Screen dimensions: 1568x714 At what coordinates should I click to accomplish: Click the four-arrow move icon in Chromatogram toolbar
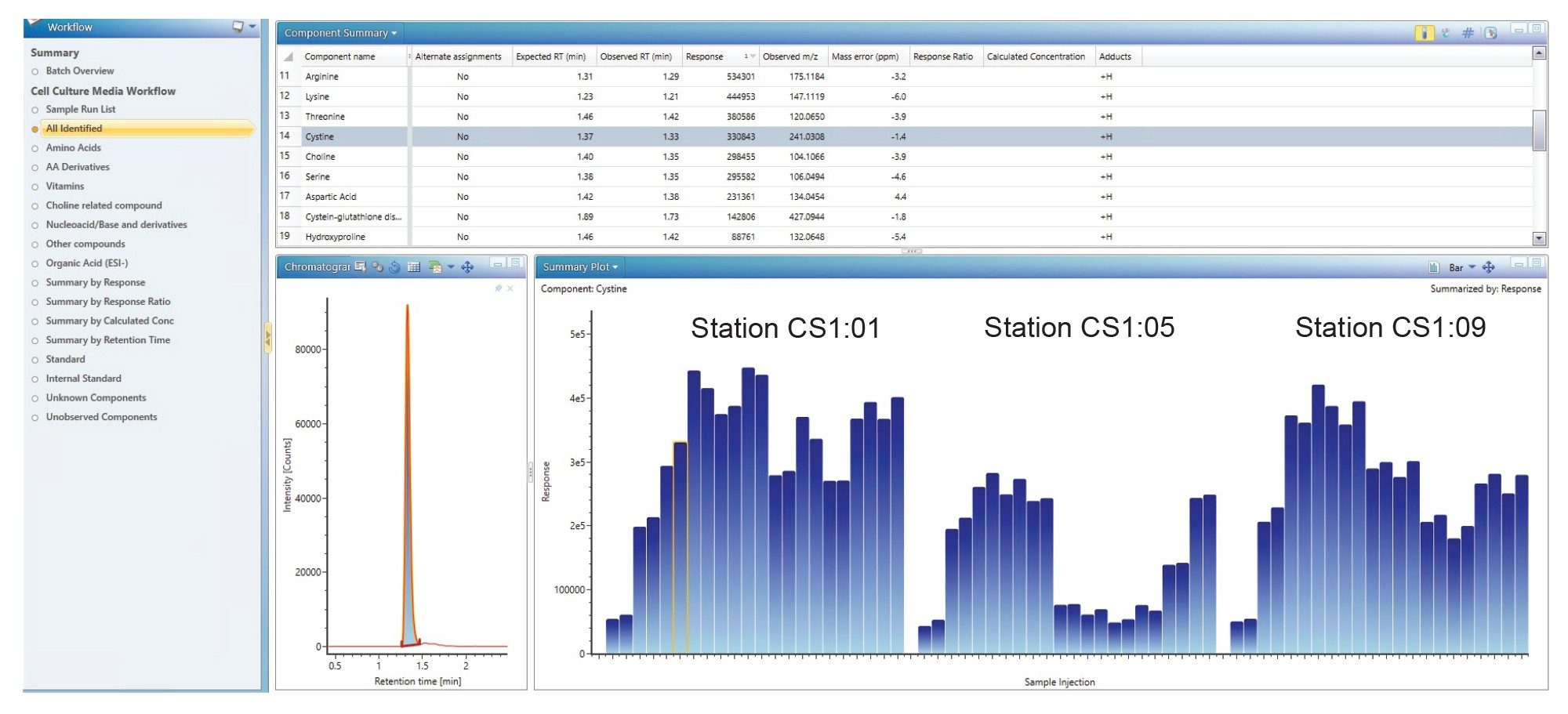tap(467, 267)
